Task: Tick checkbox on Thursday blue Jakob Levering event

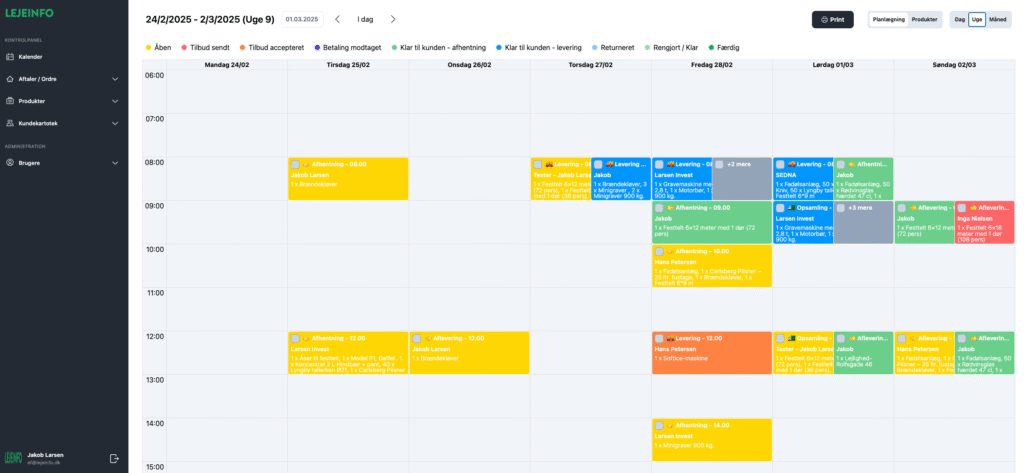Action: point(598,165)
